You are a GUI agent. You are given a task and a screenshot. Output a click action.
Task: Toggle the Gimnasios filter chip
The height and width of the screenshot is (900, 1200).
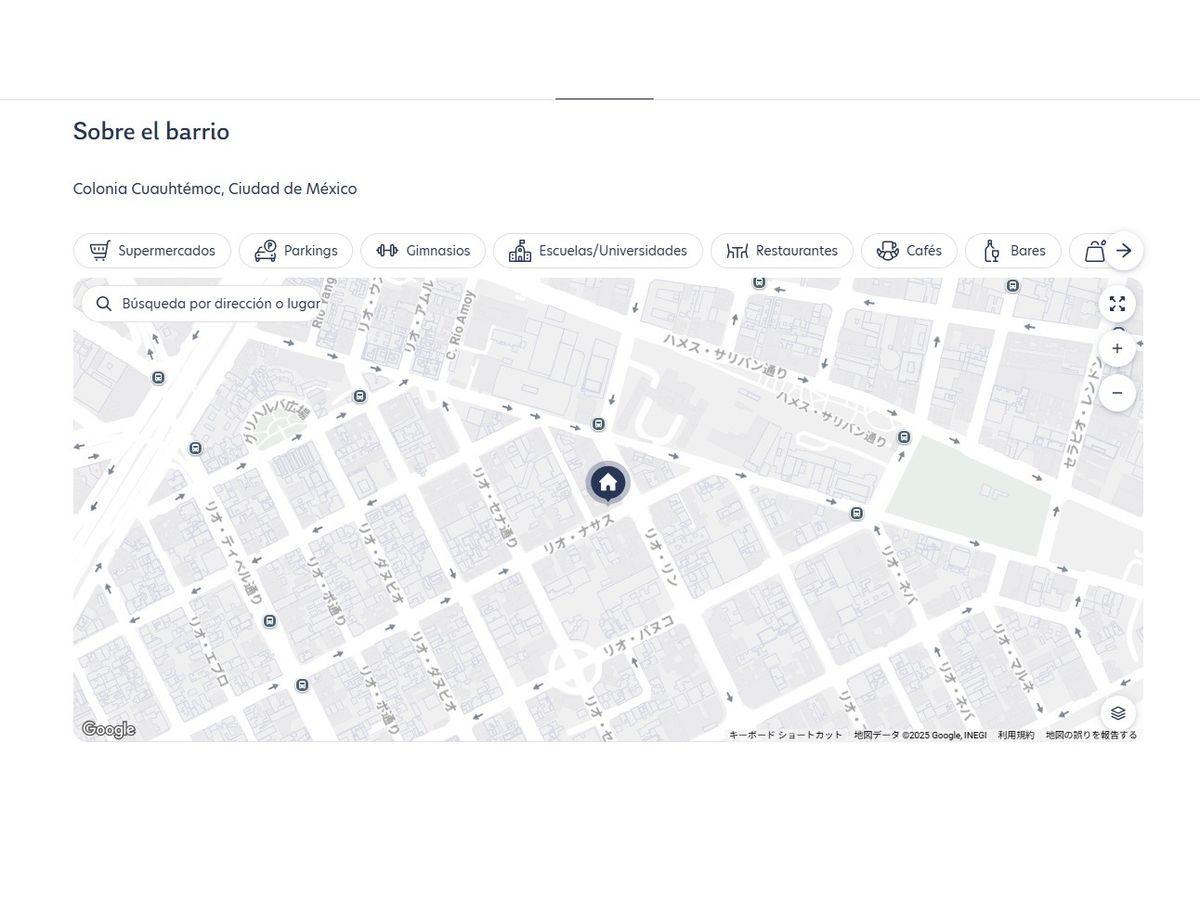pyautogui.click(x=423, y=251)
